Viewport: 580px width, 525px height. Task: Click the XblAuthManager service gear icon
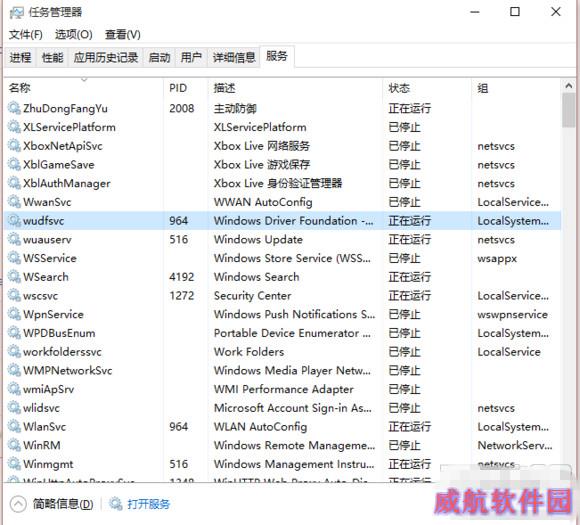pyautogui.click(x=14, y=183)
